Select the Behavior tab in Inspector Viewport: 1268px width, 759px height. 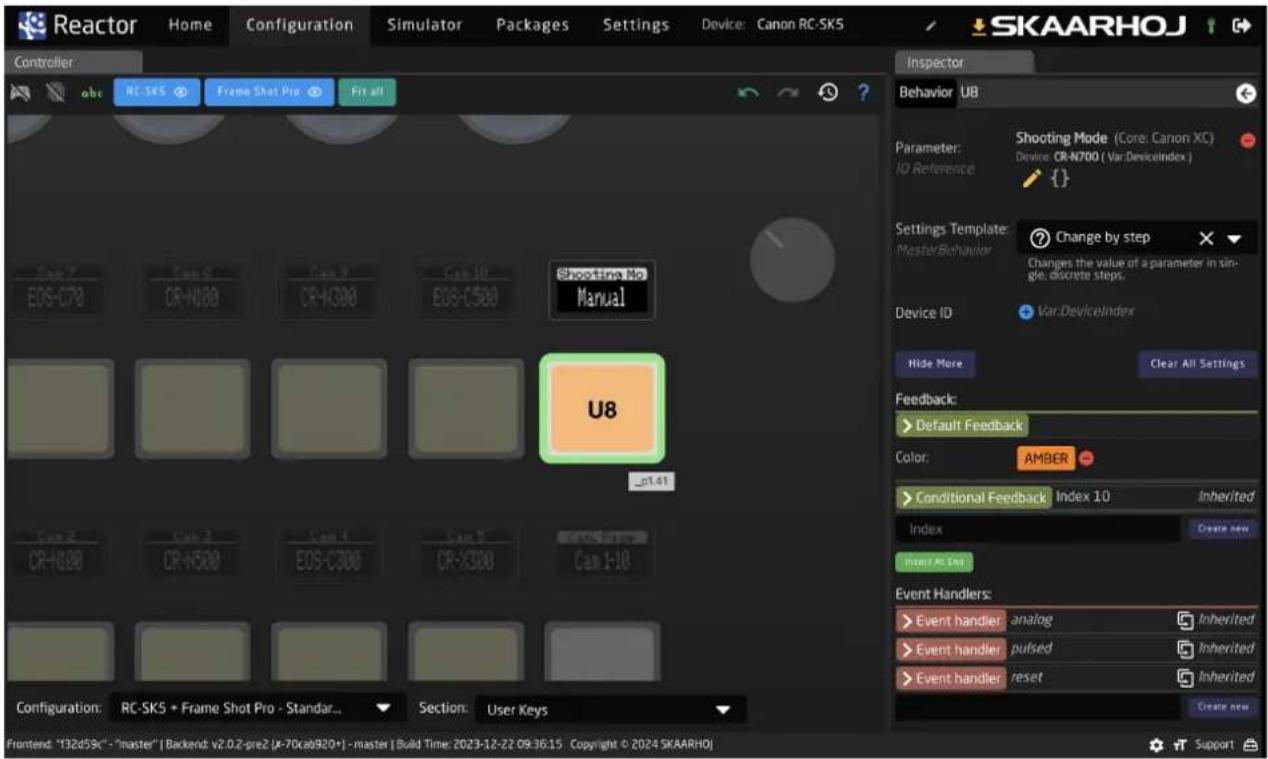[x=926, y=92]
